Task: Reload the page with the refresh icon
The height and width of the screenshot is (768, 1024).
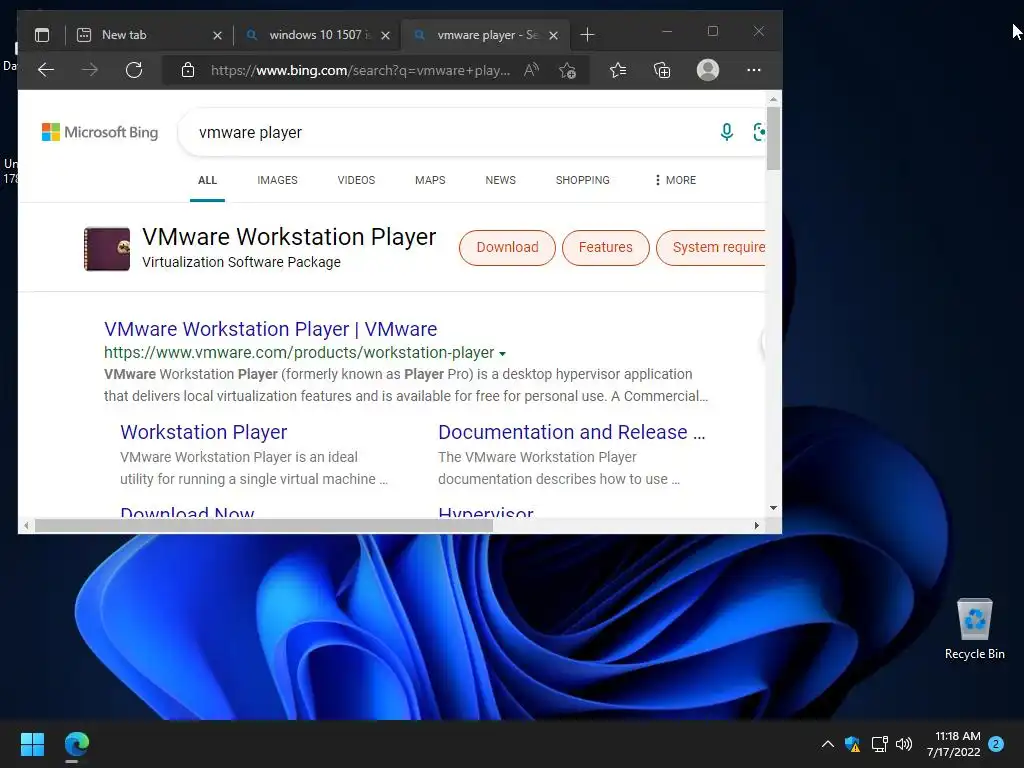Action: coord(134,70)
